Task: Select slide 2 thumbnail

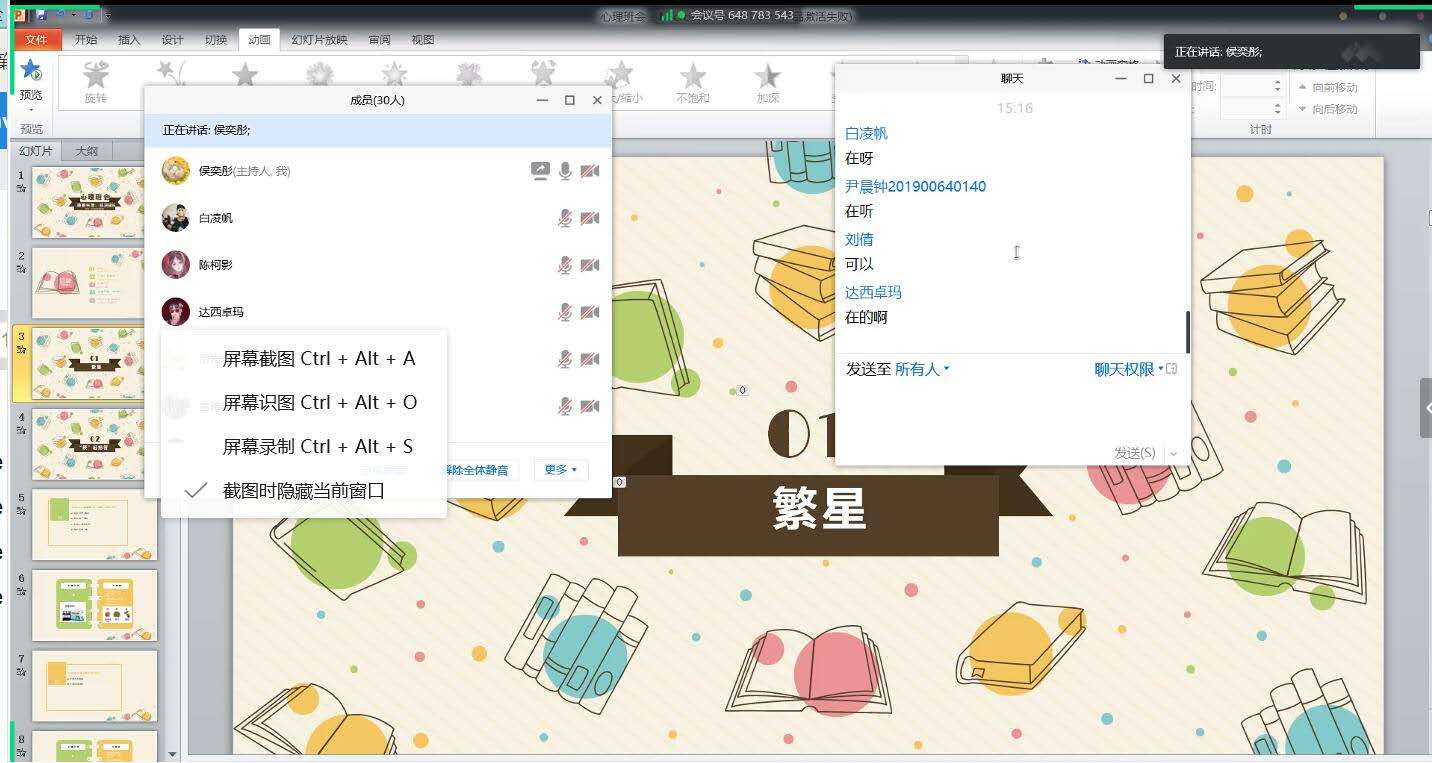Action: (x=95, y=283)
